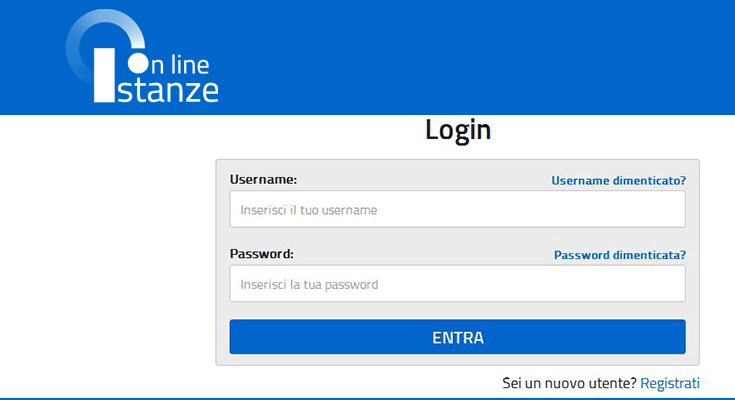735x400 pixels.
Task: Click the Login heading
Action: (x=457, y=130)
